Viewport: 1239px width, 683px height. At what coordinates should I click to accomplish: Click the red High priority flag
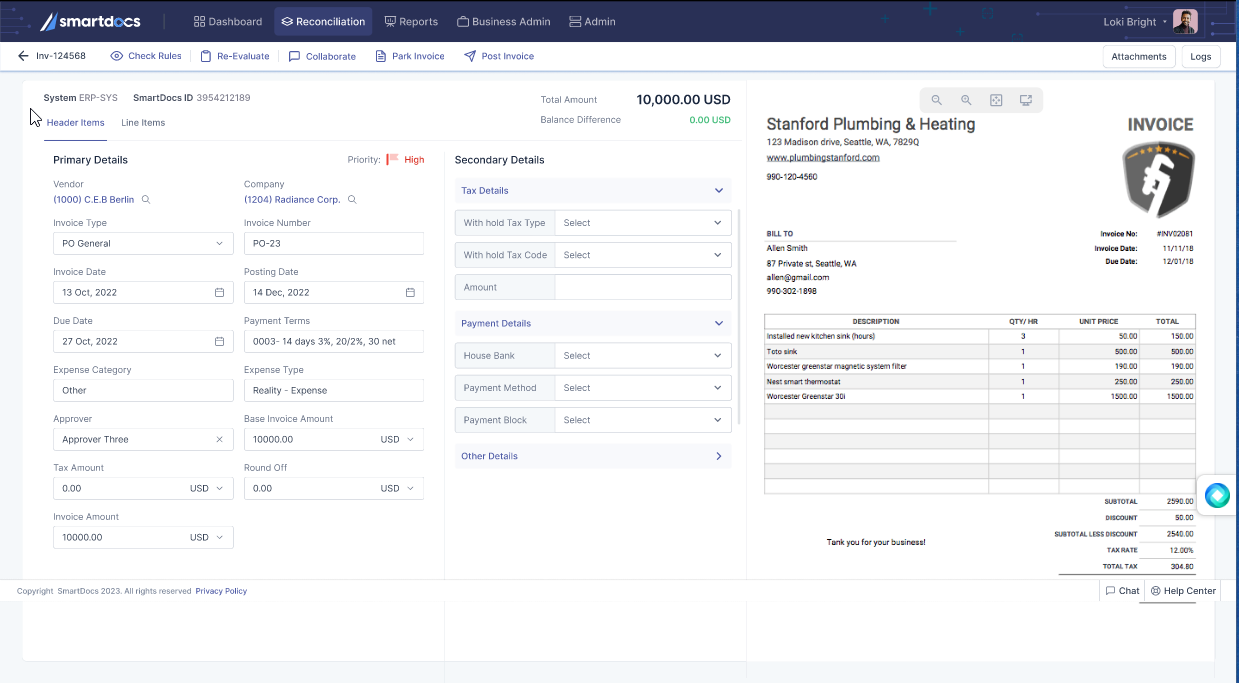[x=393, y=159]
